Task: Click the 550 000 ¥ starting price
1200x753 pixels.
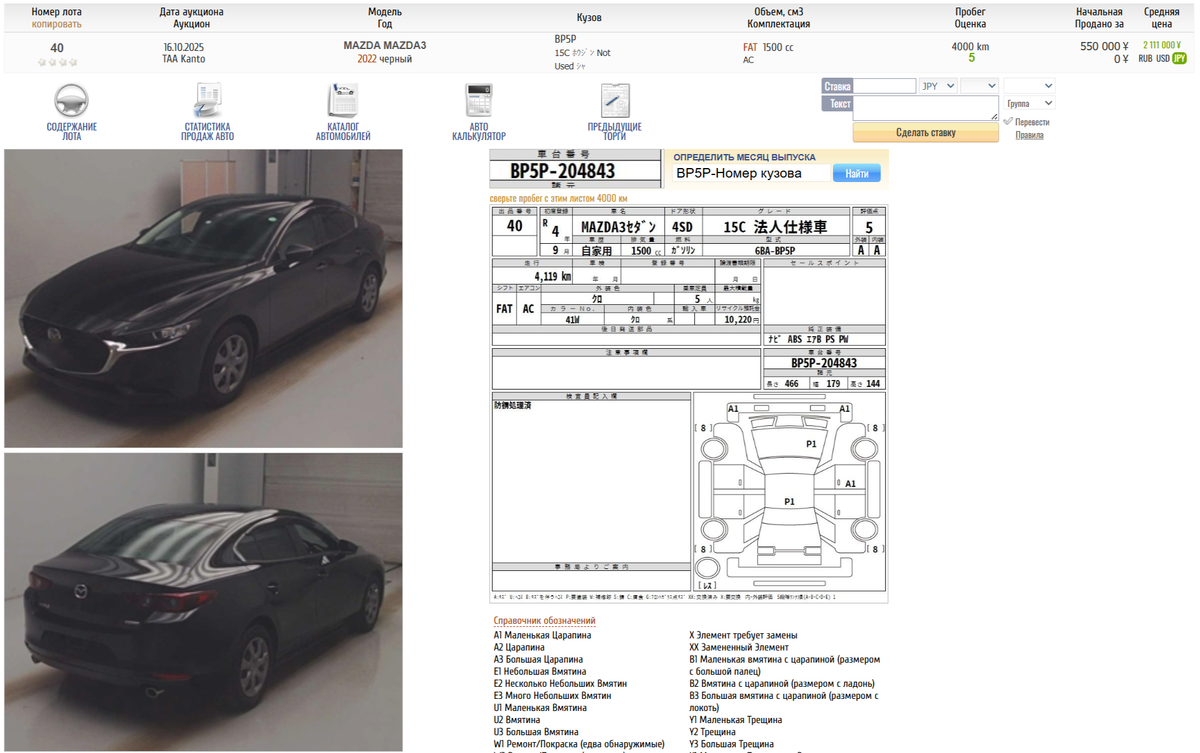Action: [1104, 46]
